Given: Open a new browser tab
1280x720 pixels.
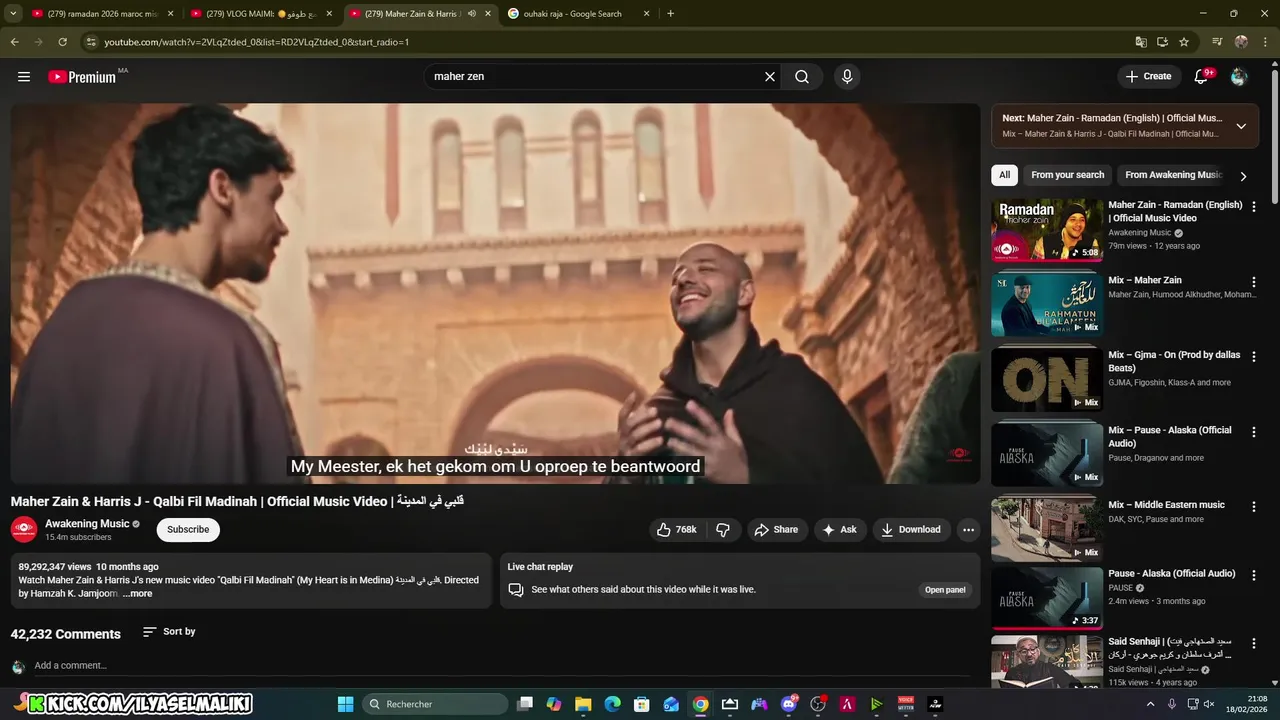Looking at the screenshot, I should tap(670, 14).
